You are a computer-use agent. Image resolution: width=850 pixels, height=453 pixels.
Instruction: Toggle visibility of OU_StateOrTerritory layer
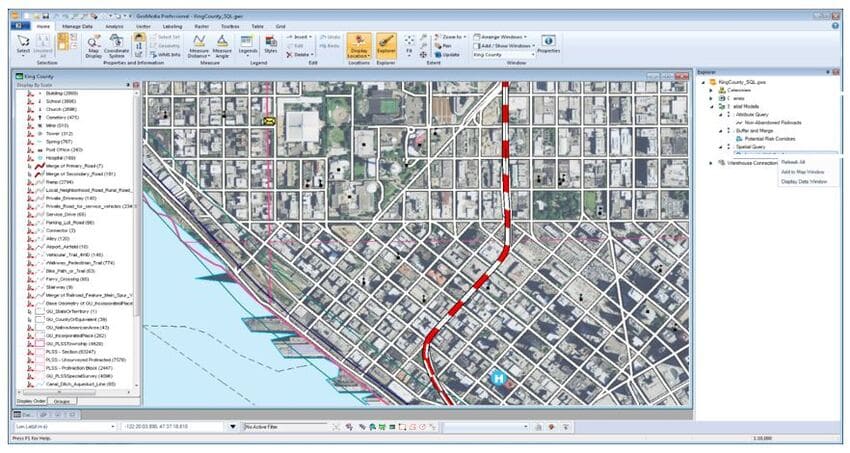[x=31, y=312]
